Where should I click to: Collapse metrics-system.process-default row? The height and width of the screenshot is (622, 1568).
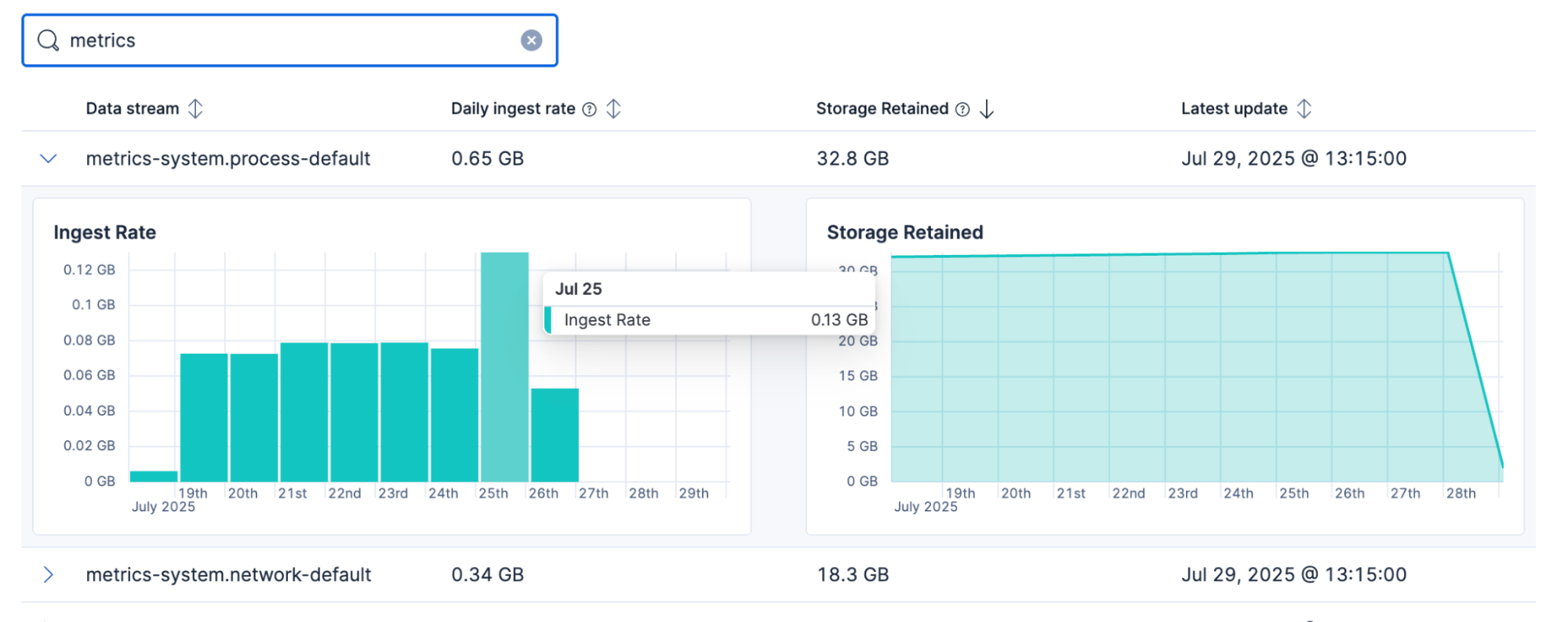[49, 158]
